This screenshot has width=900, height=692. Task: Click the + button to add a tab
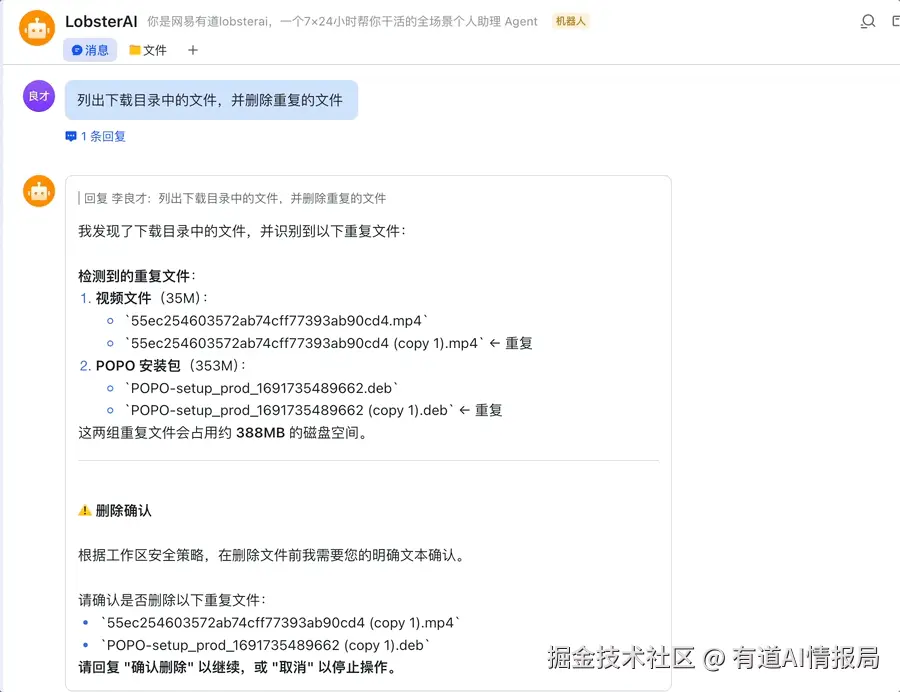coord(191,49)
